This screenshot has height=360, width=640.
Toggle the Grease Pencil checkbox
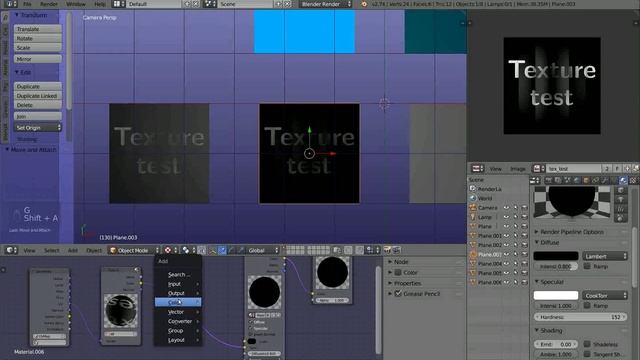coord(398,293)
